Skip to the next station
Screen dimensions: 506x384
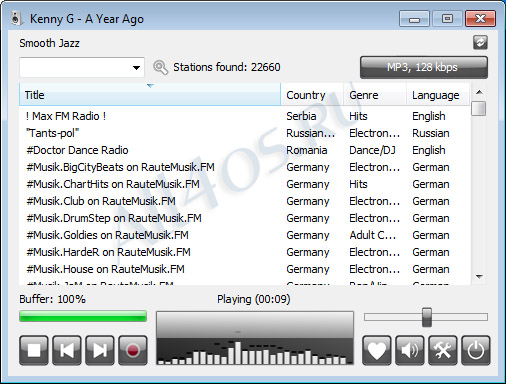point(100,350)
